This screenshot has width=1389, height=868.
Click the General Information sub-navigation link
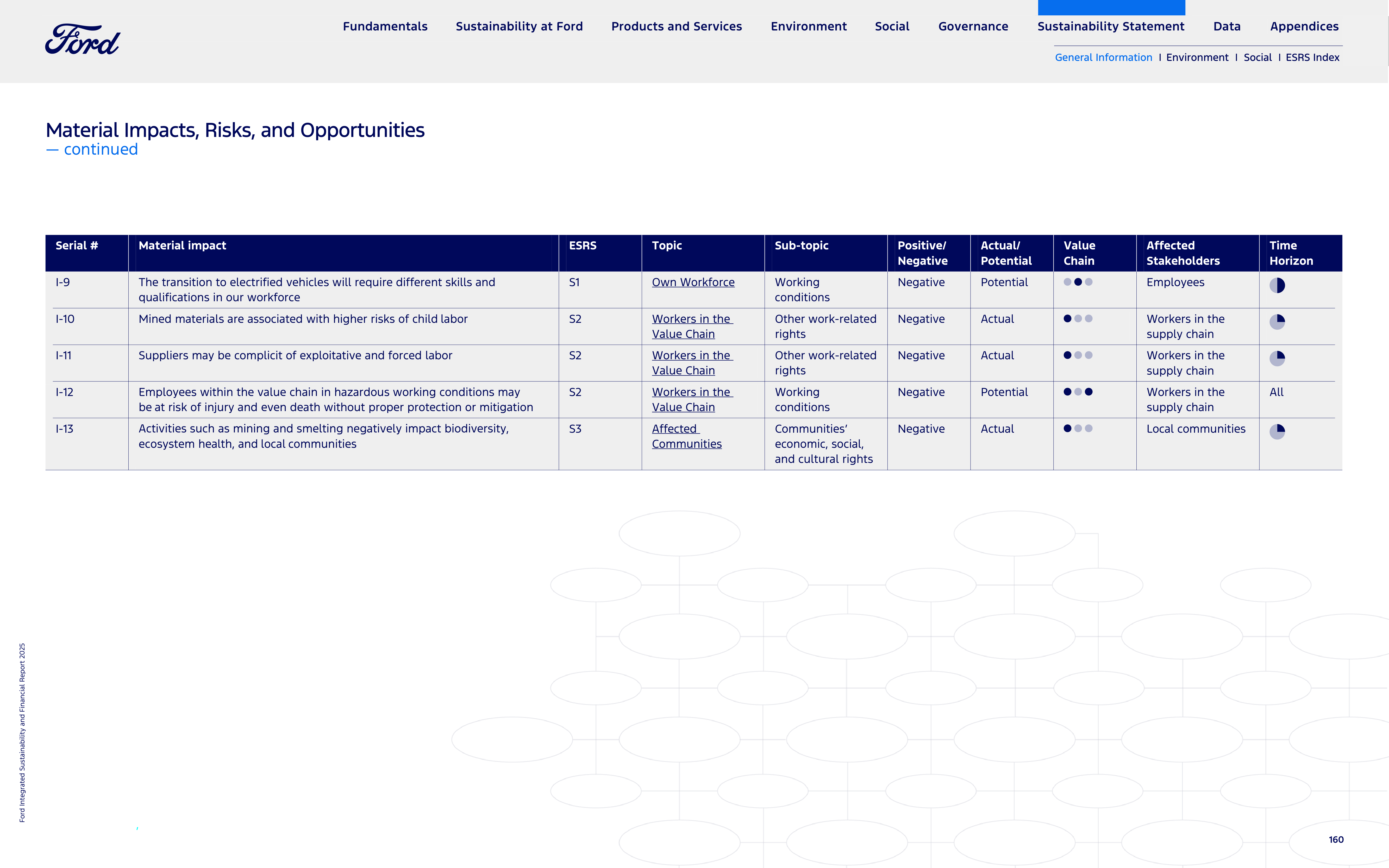click(1103, 58)
